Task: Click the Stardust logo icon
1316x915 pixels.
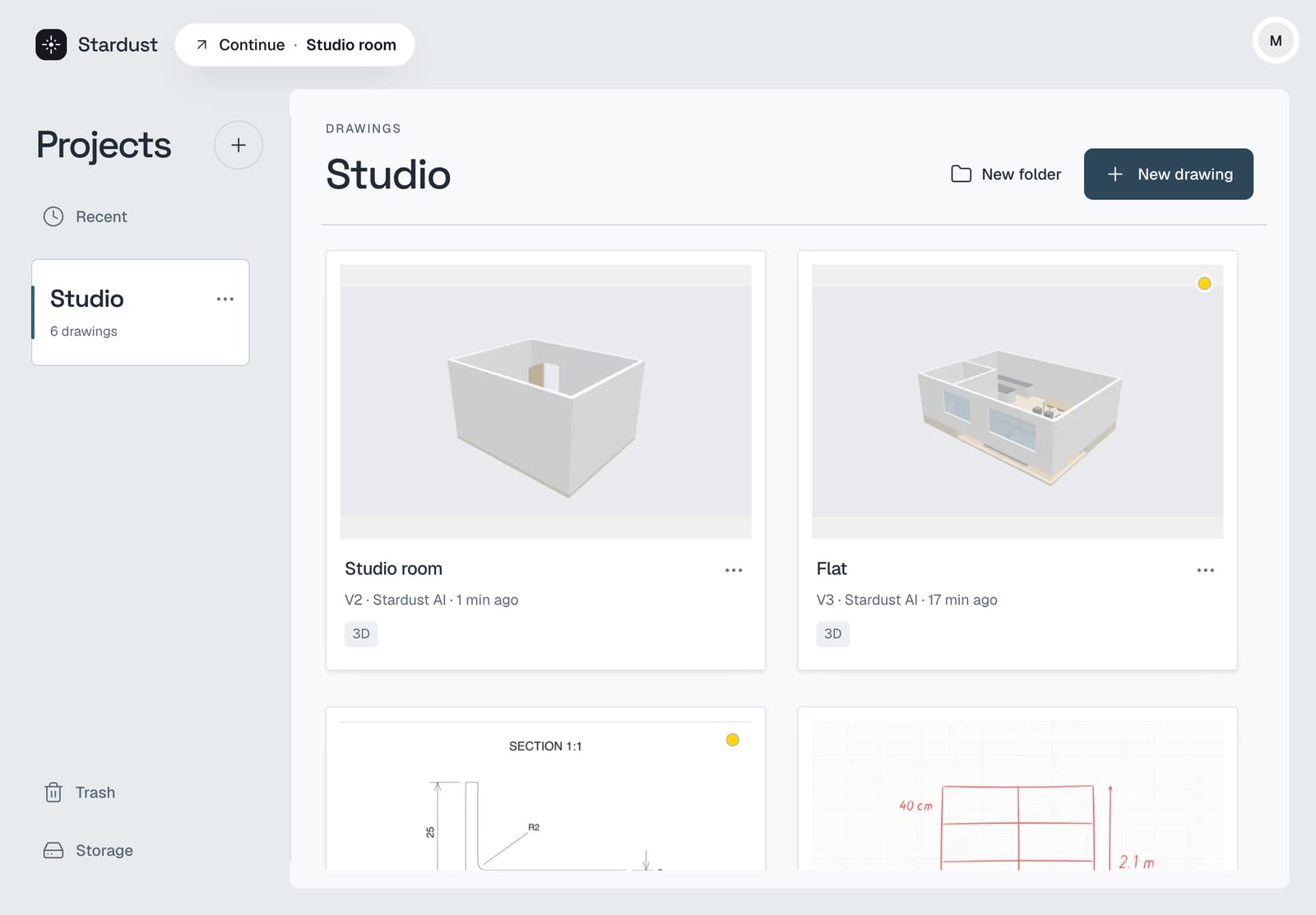Action: point(51,44)
